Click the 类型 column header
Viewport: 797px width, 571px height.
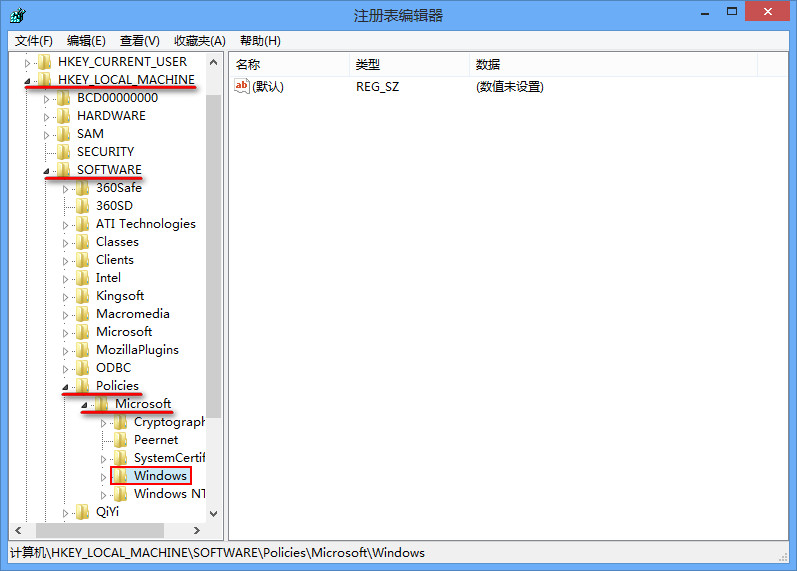click(x=408, y=64)
